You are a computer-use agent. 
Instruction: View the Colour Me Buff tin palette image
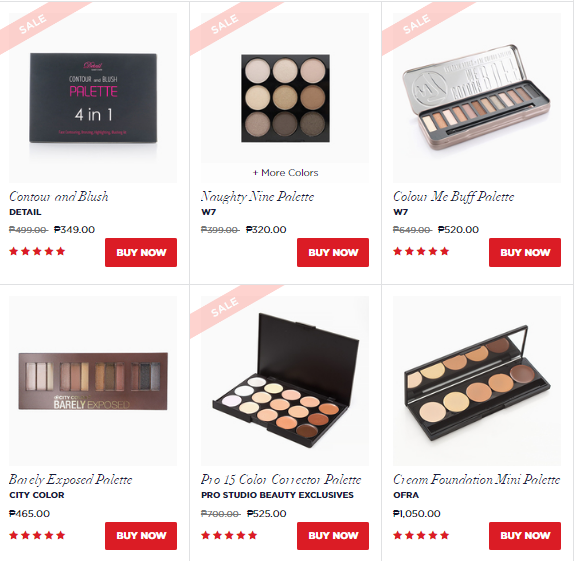point(477,98)
